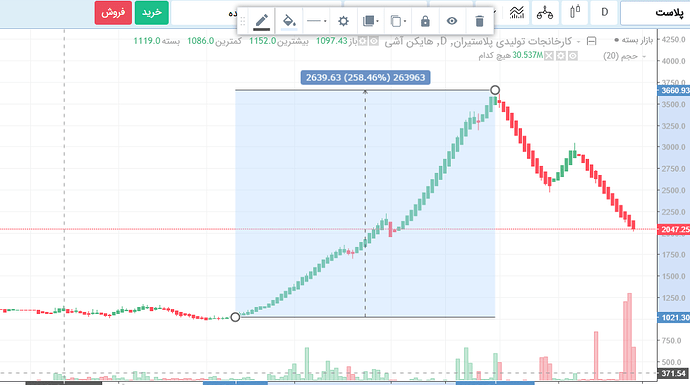Screen dimensions: 690x385
Task: Click the 1500.0 price scale tick label
Action: click(x=674, y=276)
